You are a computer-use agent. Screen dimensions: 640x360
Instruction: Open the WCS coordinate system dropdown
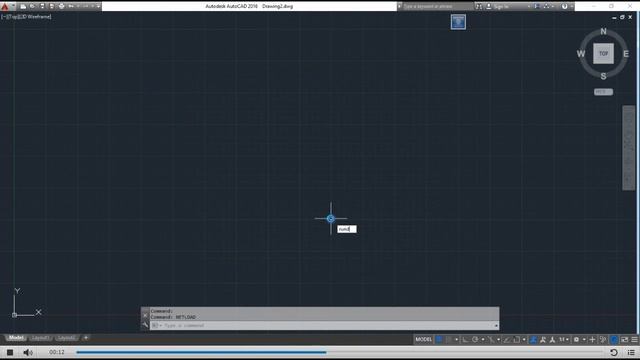pyautogui.click(x=603, y=92)
